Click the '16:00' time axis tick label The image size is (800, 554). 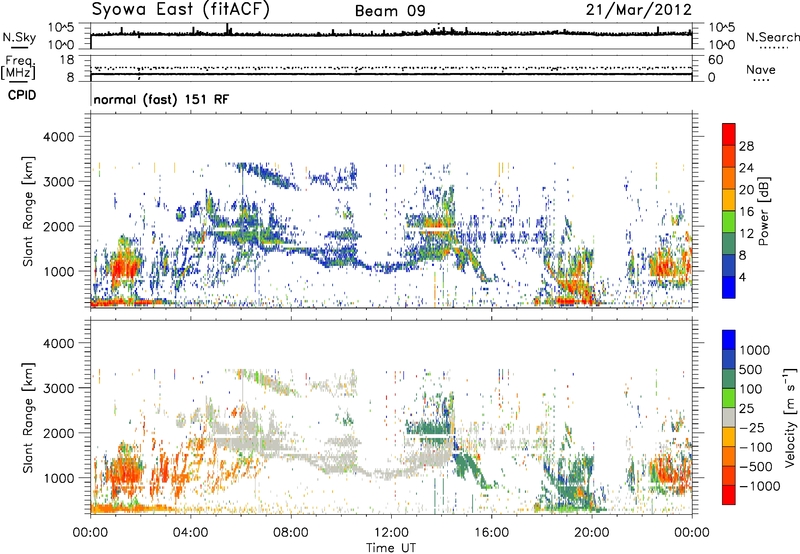[x=491, y=533]
